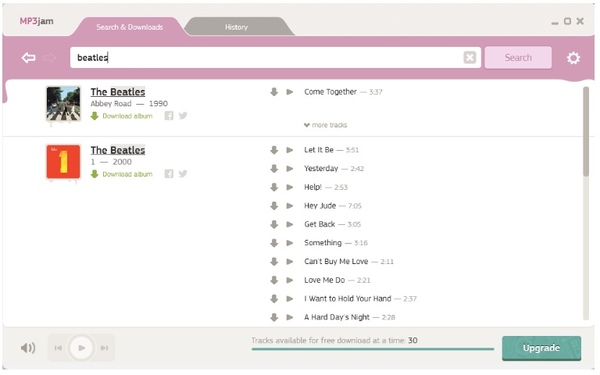Download the album 1 from 2000
This screenshot has width=600, height=375.
coord(122,174)
